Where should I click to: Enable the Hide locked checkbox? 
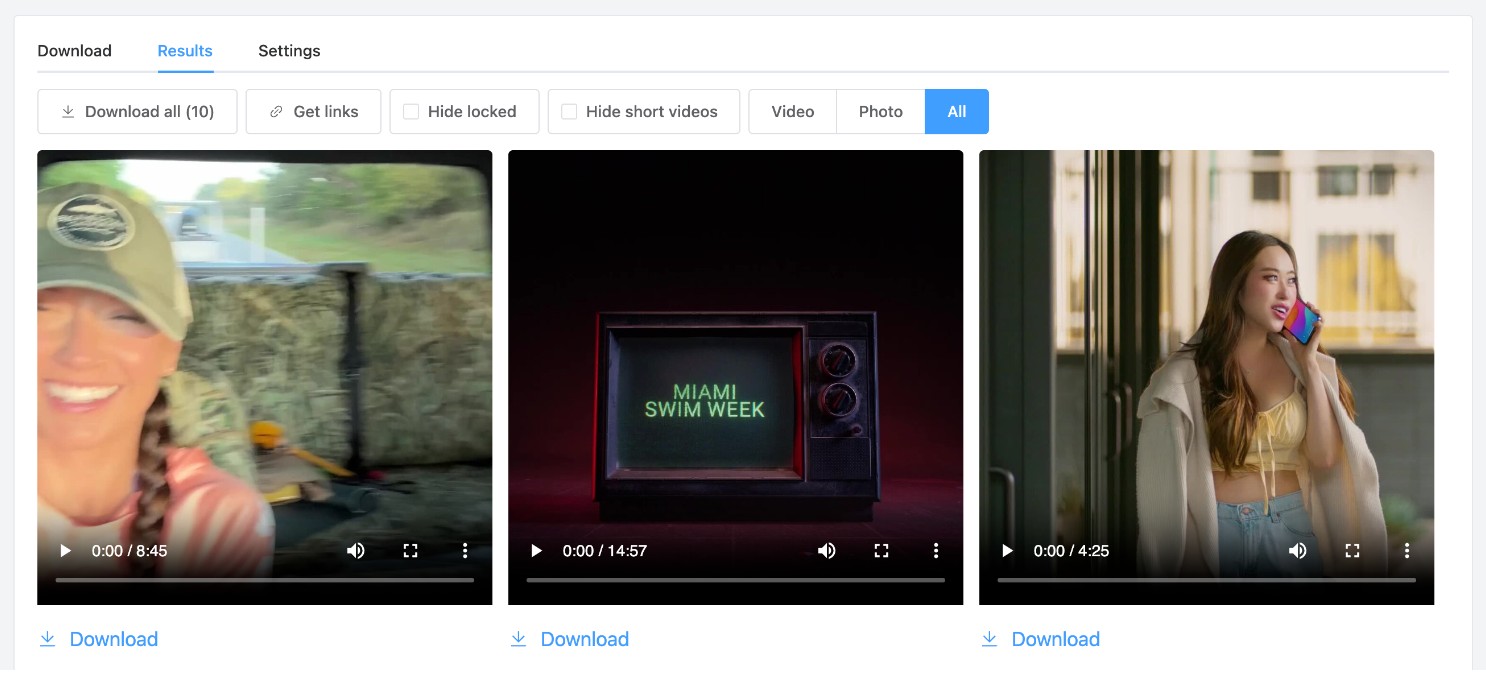(411, 112)
